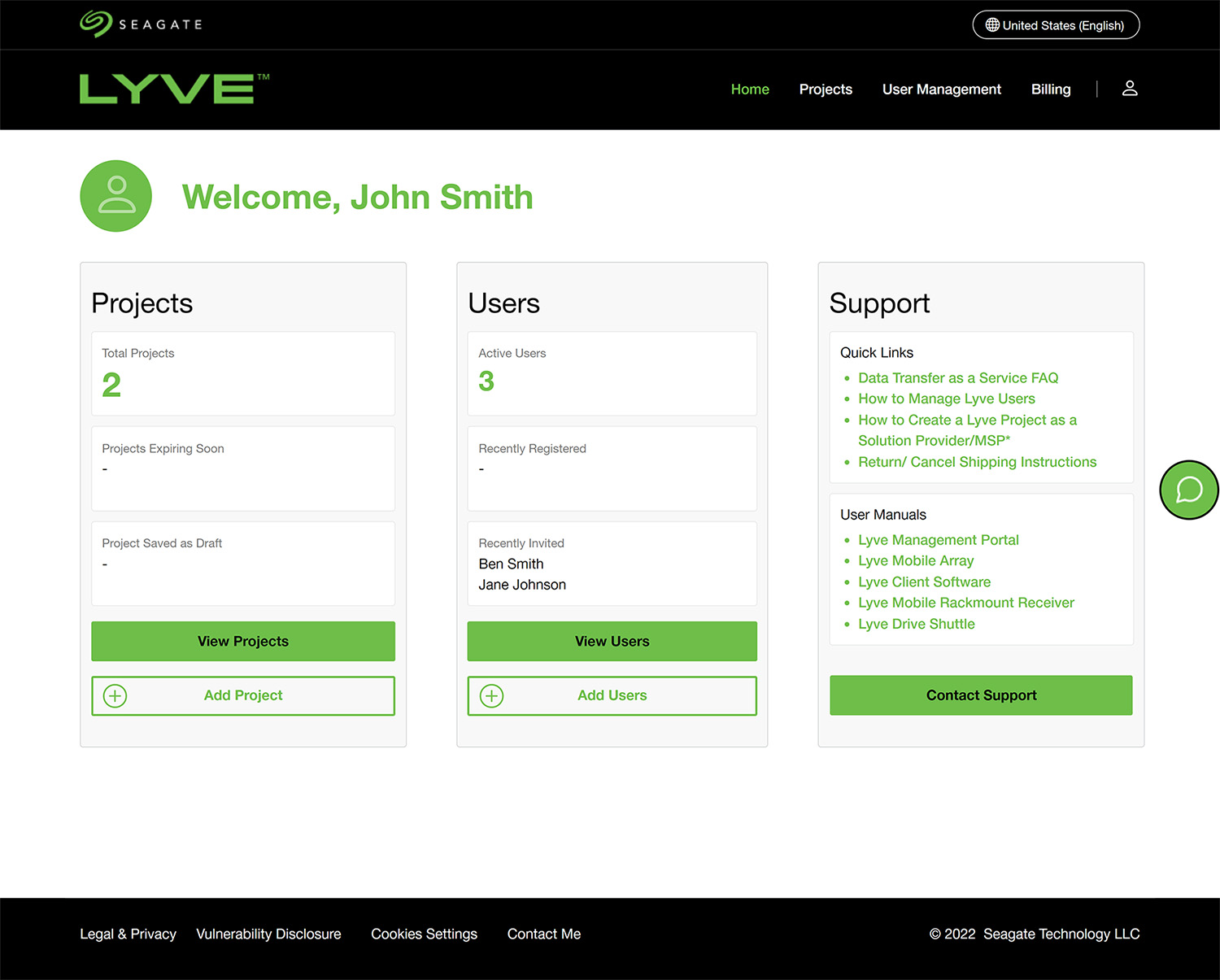
Task: Click plus icon on Add Users
Action: (492, 696)
